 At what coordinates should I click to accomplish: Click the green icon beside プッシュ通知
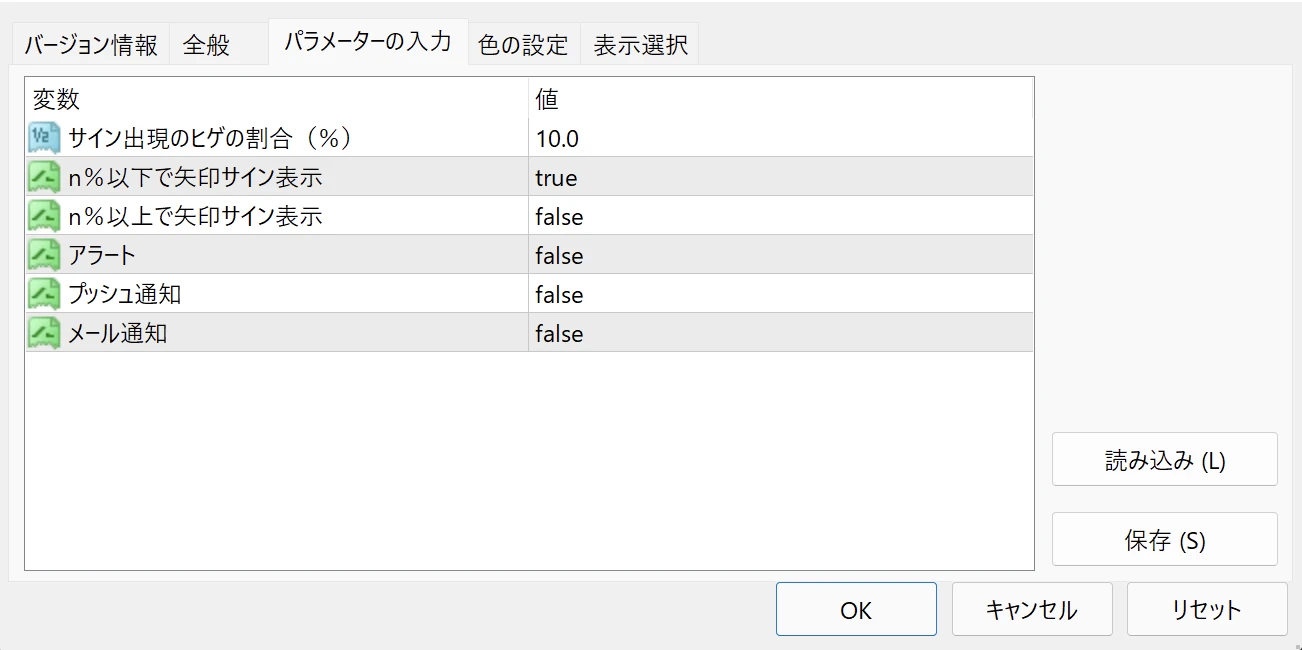click(x=45, y=295)
